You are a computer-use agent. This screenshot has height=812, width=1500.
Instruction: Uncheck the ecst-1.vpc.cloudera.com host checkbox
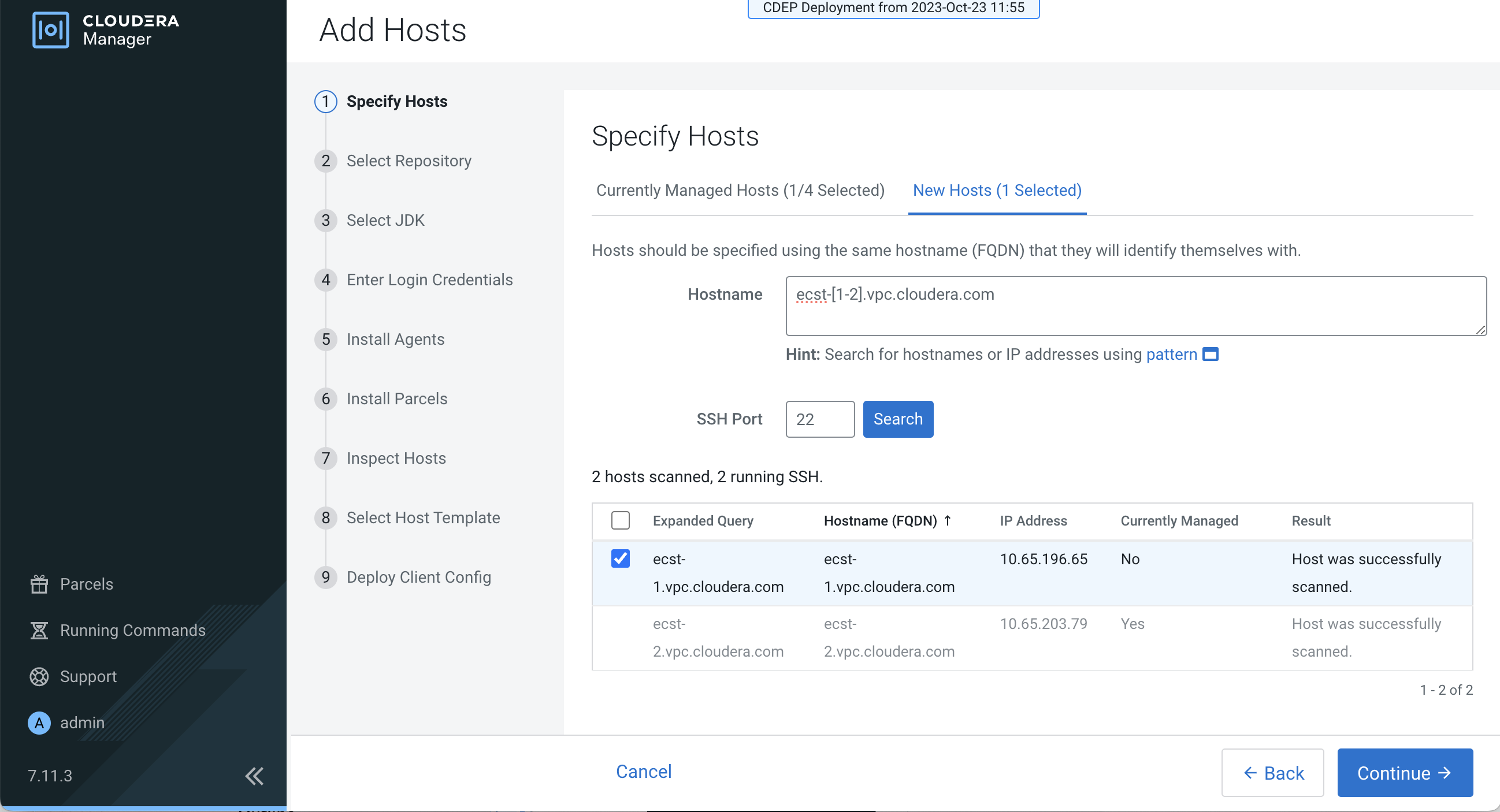point(620,559)
